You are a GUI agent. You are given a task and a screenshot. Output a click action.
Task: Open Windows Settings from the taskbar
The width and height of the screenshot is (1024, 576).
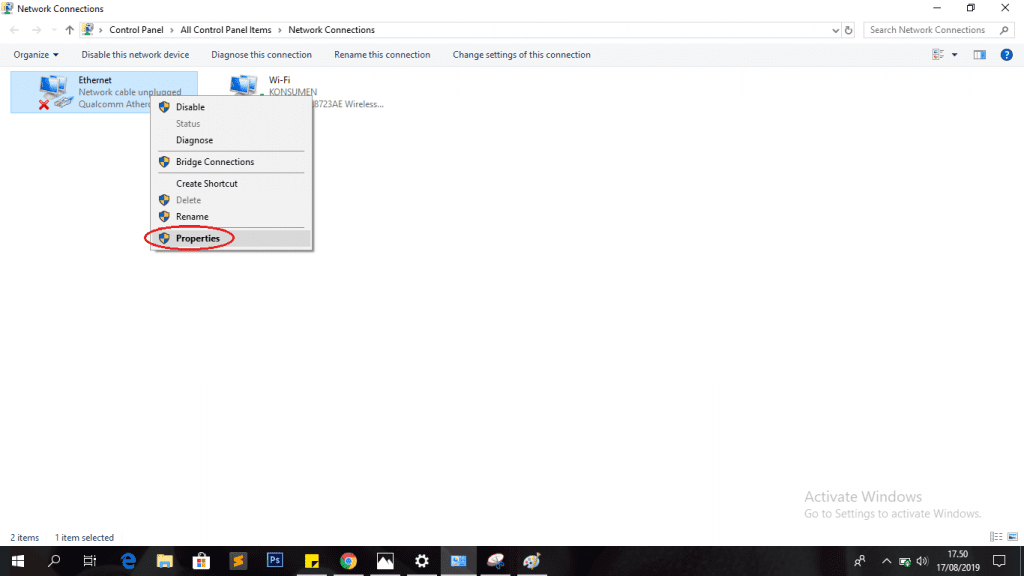pyautogui.click(x=421, y=561)
